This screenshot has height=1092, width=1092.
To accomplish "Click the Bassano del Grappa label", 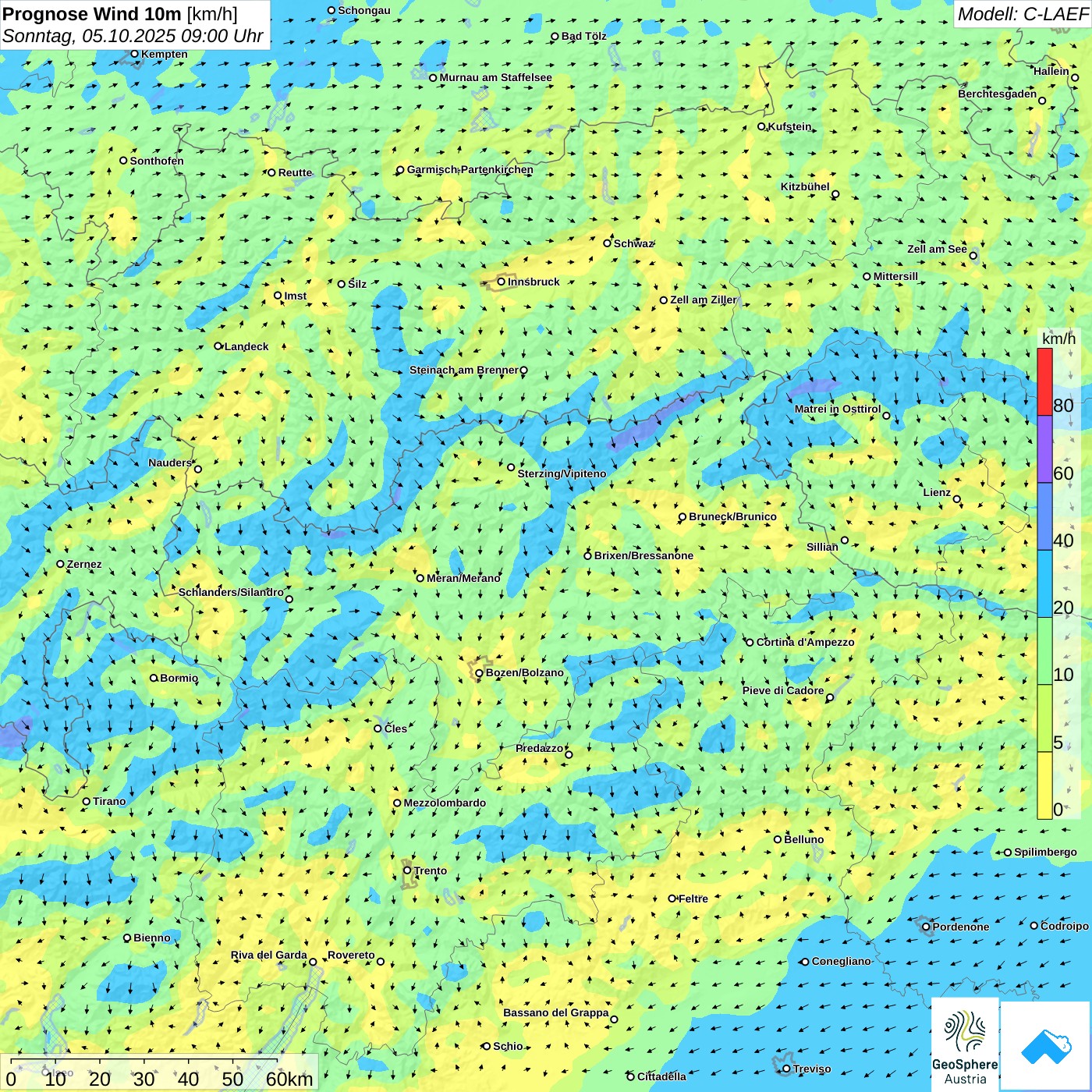I will click(x=555, y=1012).
